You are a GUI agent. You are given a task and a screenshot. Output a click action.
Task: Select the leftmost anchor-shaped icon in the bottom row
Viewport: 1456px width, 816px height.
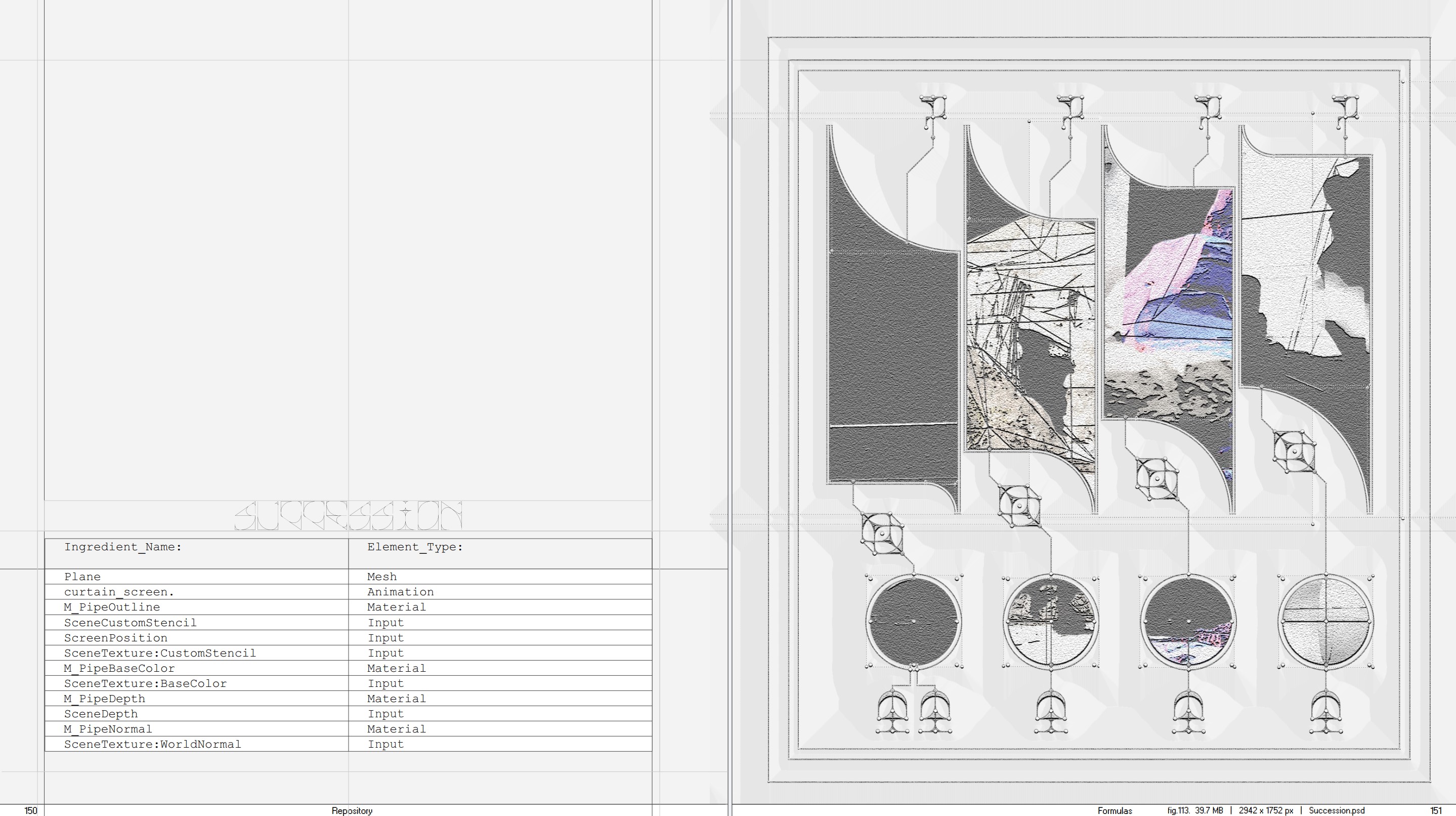(892, 712)
